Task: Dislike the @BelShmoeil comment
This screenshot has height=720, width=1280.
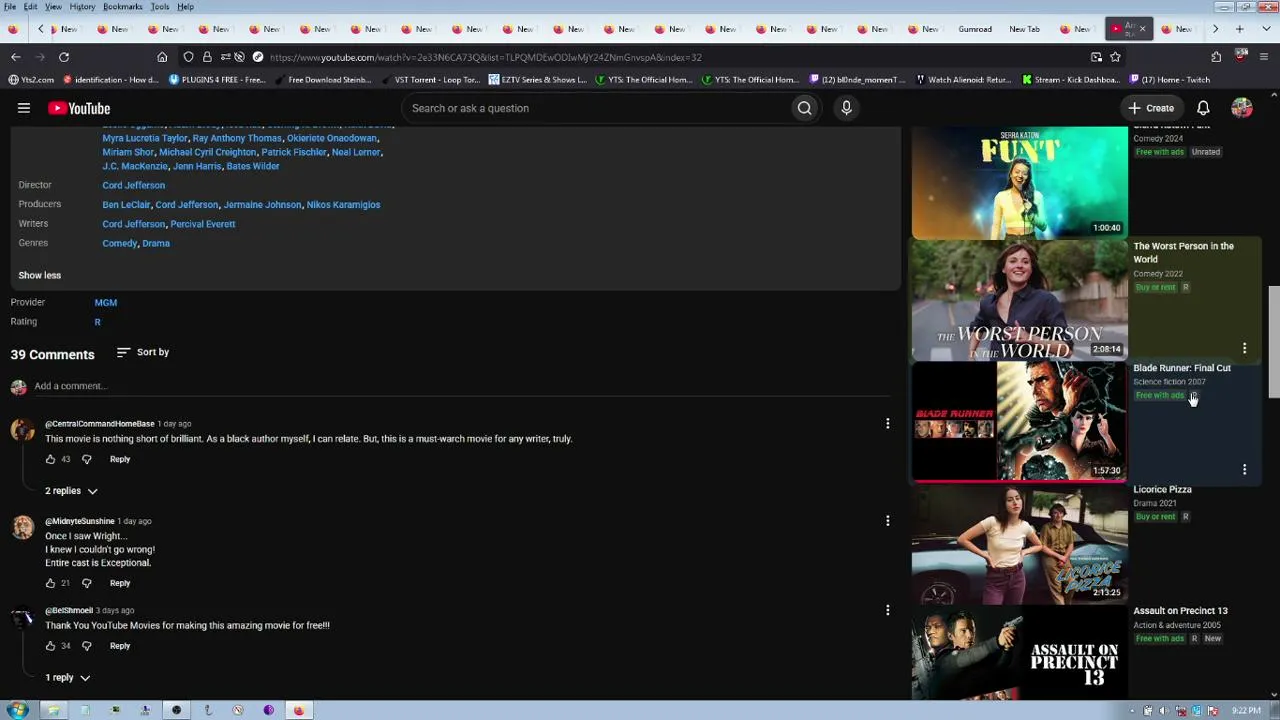Action: click(86, 646)
